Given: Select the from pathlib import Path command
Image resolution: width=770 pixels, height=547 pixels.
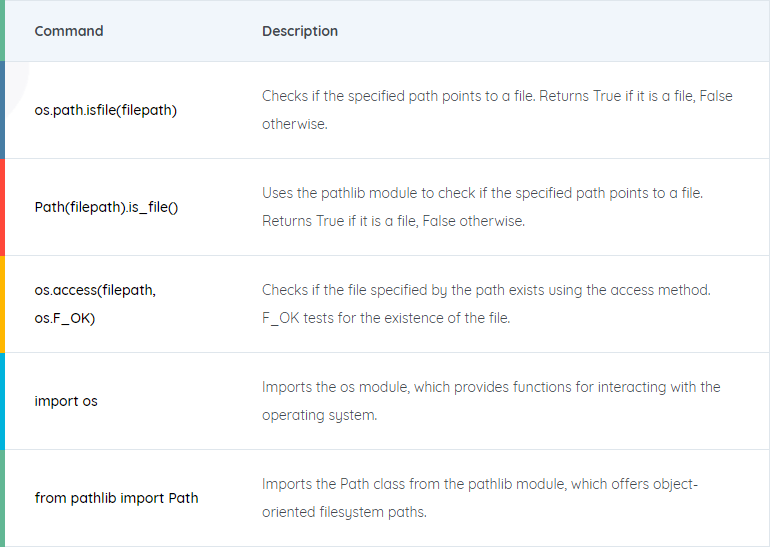Looking at the screenshot, I should click(x=116, y=498).
